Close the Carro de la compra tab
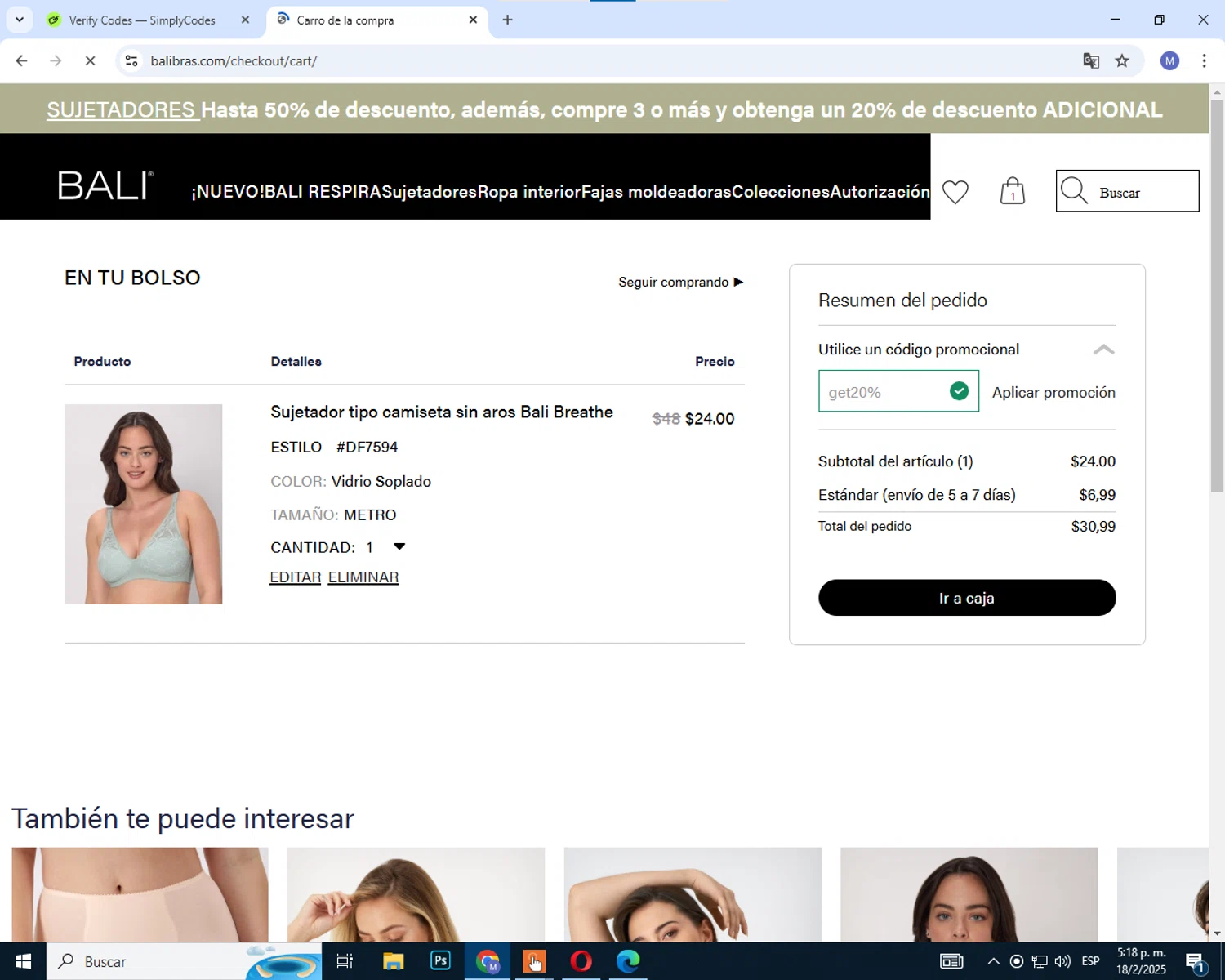The height and width of the screenshot is (980, 1225). pyautogui.click(x=473, y=20)
